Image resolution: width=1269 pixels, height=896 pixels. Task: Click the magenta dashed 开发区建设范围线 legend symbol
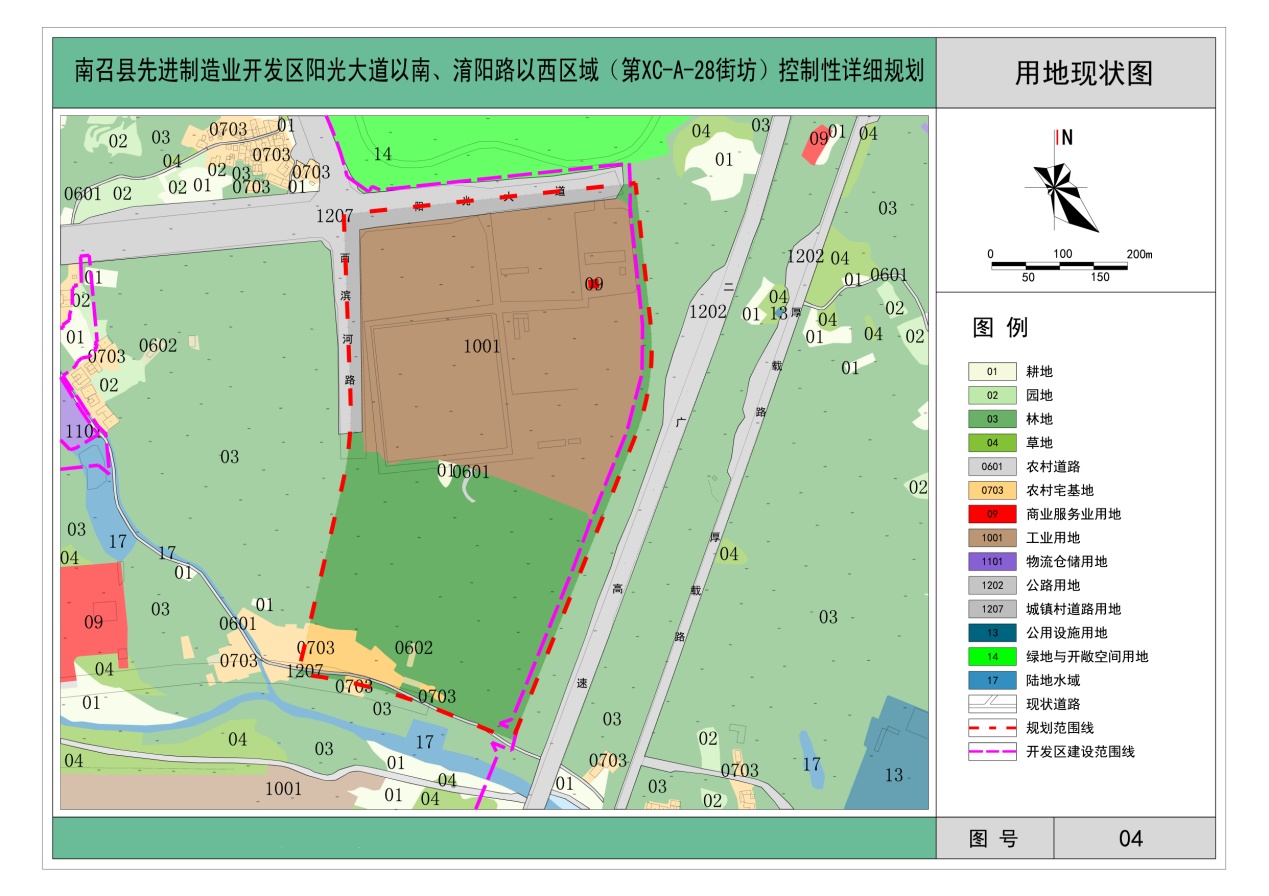click(x=992, y=752)
